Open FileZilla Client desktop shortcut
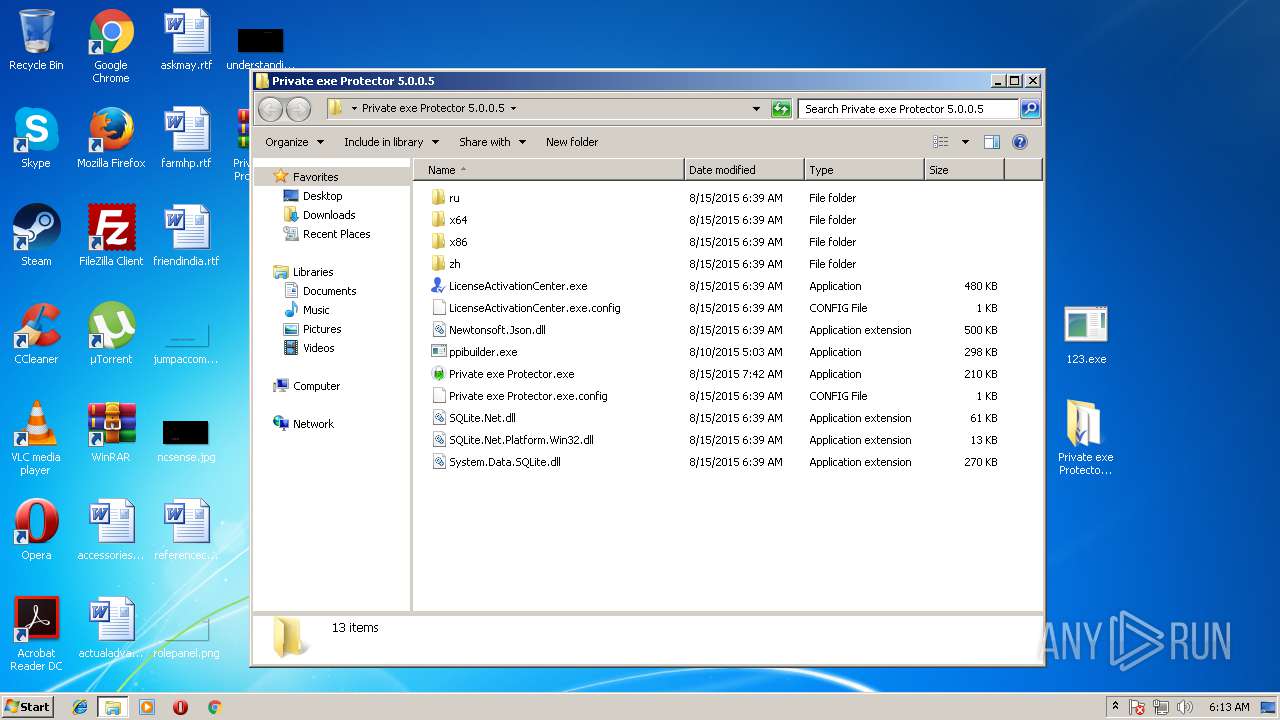Screen dimensions: 1280x720 tap(111, 236)
